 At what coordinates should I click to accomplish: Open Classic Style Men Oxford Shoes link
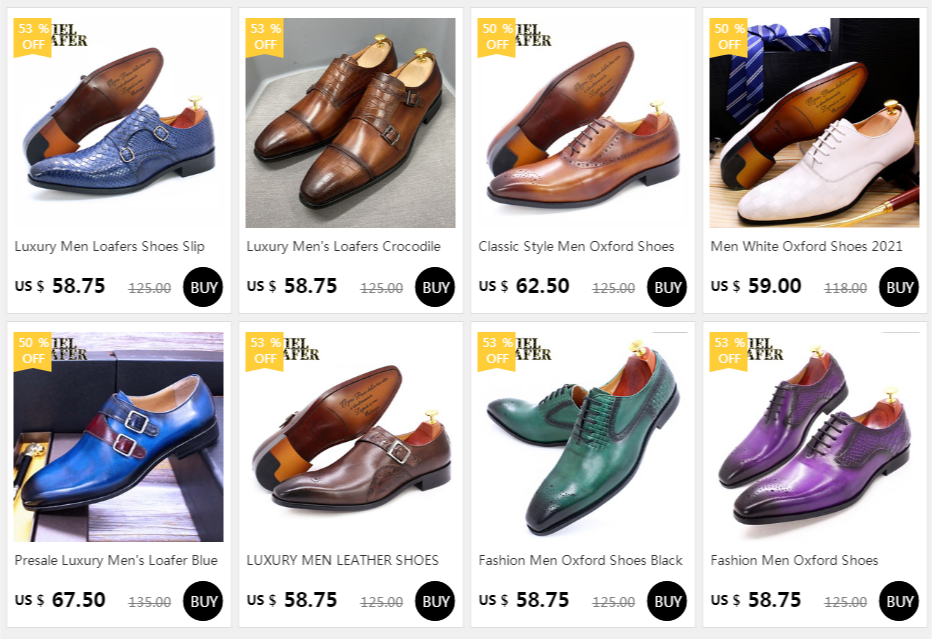tap(576, 246)
